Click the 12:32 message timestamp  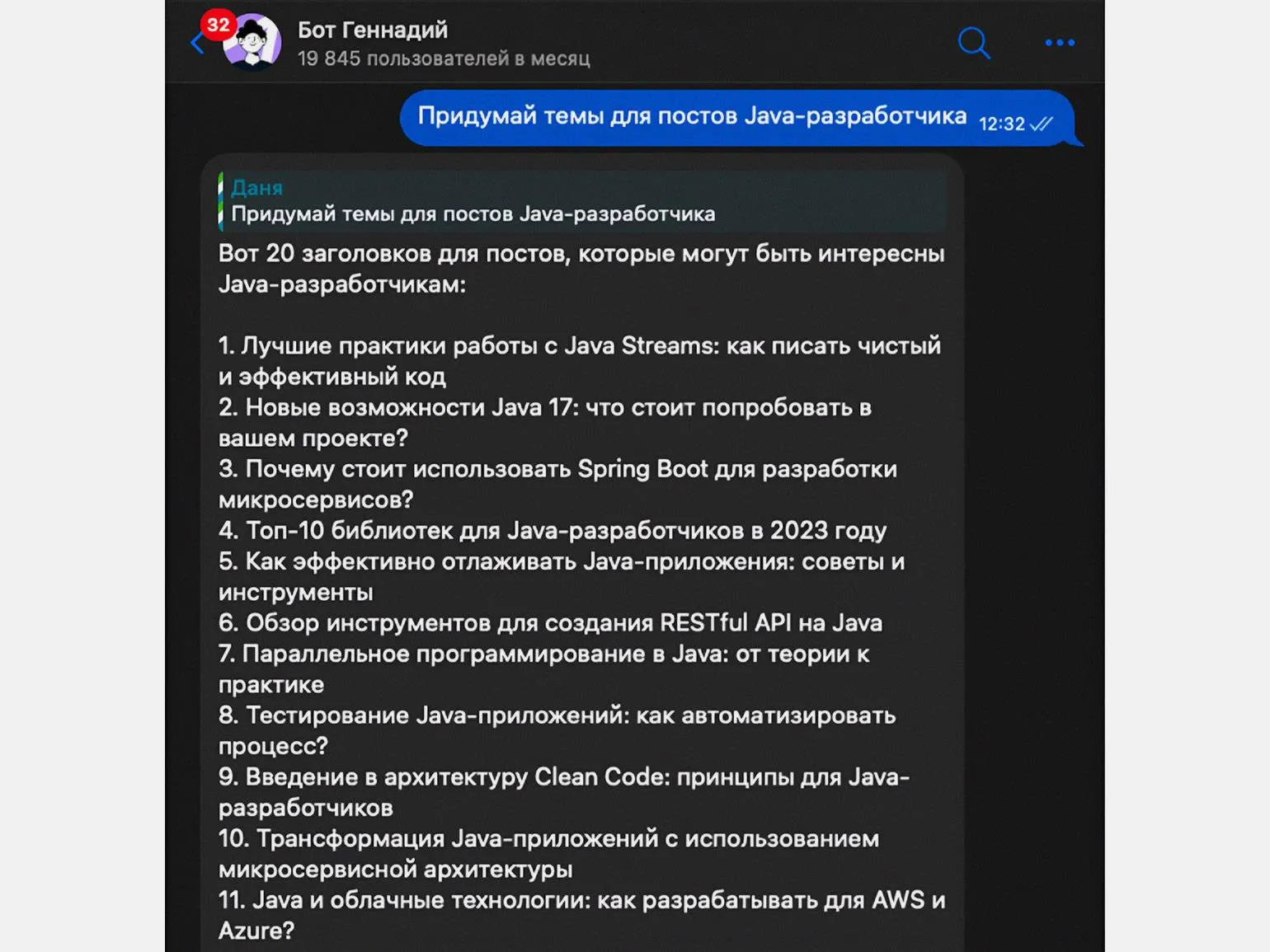[x=1001, y=124]
